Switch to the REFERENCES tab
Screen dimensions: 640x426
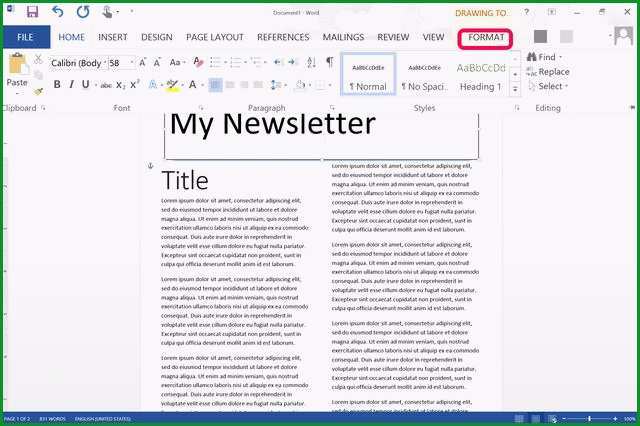click(283, 37)
